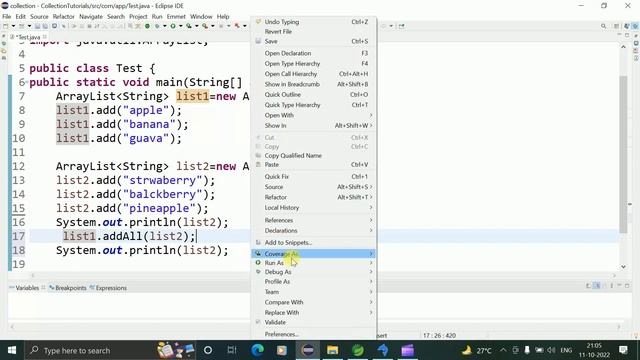Screen dimensions: 640x360
Task: Click Add to Snippets... entry
Action: (313, 242)
